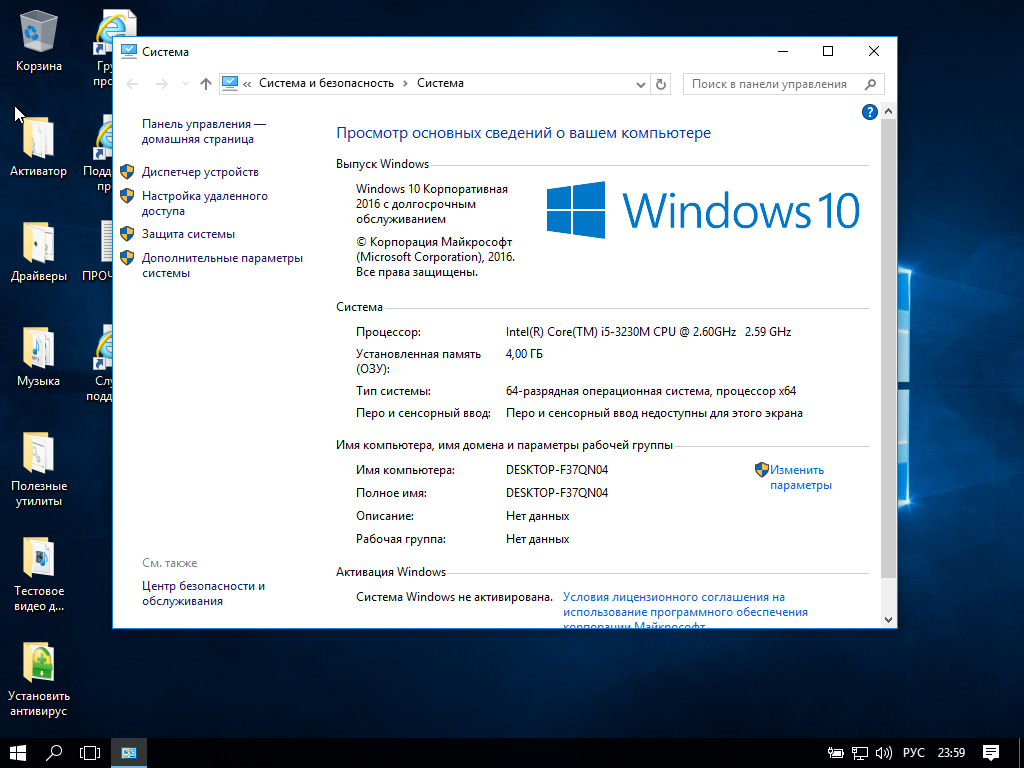Viewport: 1024px width, 768px height.
Task: Open 'Диспетчер устройств' link
Action: click(200, 172)
